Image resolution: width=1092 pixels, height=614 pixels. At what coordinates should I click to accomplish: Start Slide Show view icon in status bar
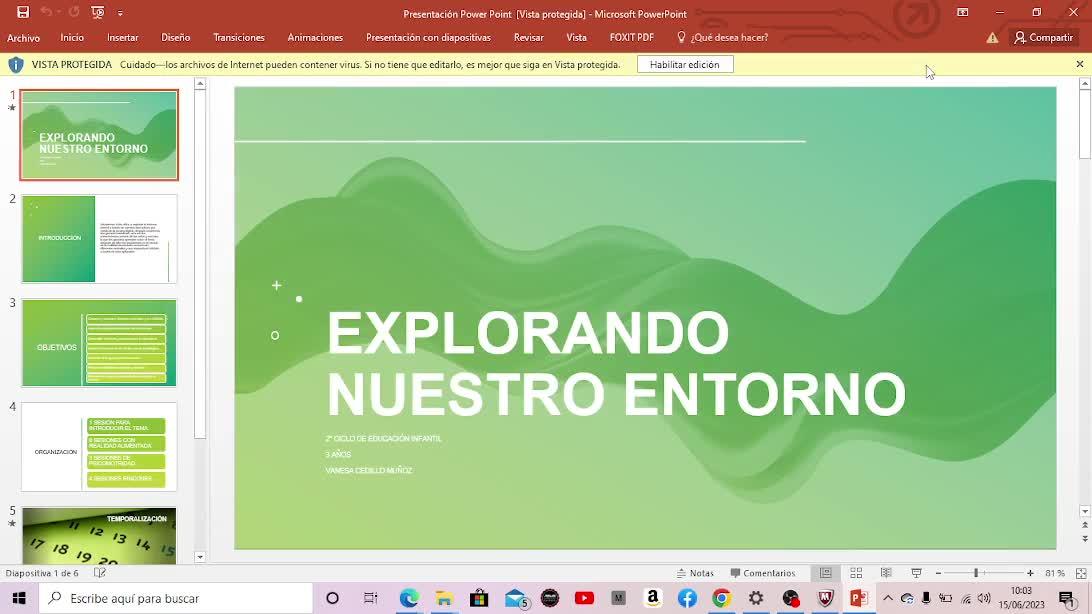pyautogui.click(x=916, y=573)
